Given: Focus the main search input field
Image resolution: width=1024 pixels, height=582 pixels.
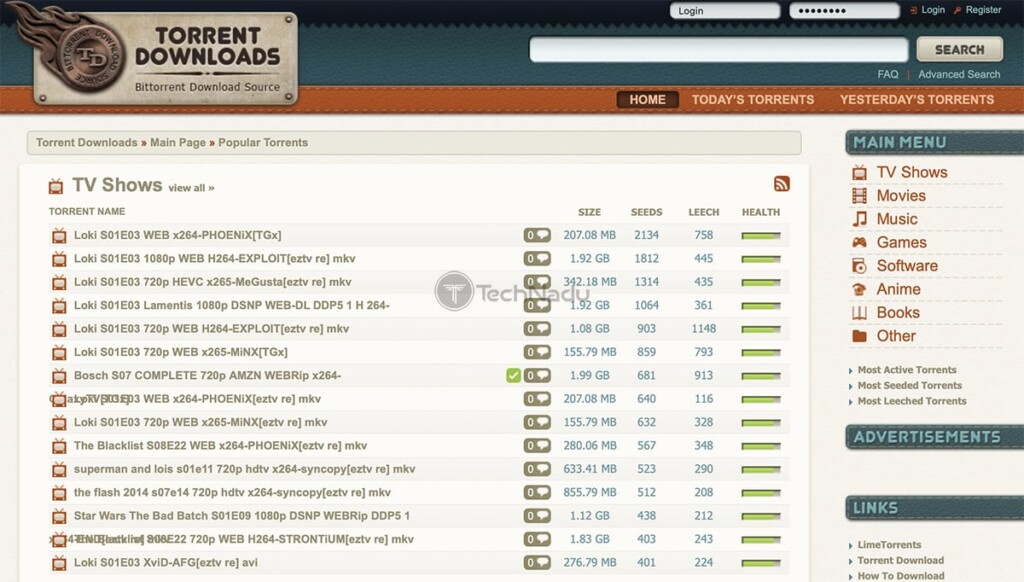Looking at the screenshot, I should point(718,50).
